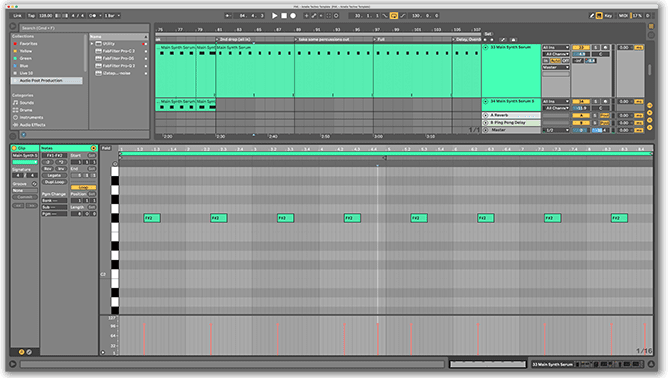Set track 33 monitor to In
Image resolution: width=672 pixels, height=378 pixels.
pyautogui.click(x=546, y=61)
